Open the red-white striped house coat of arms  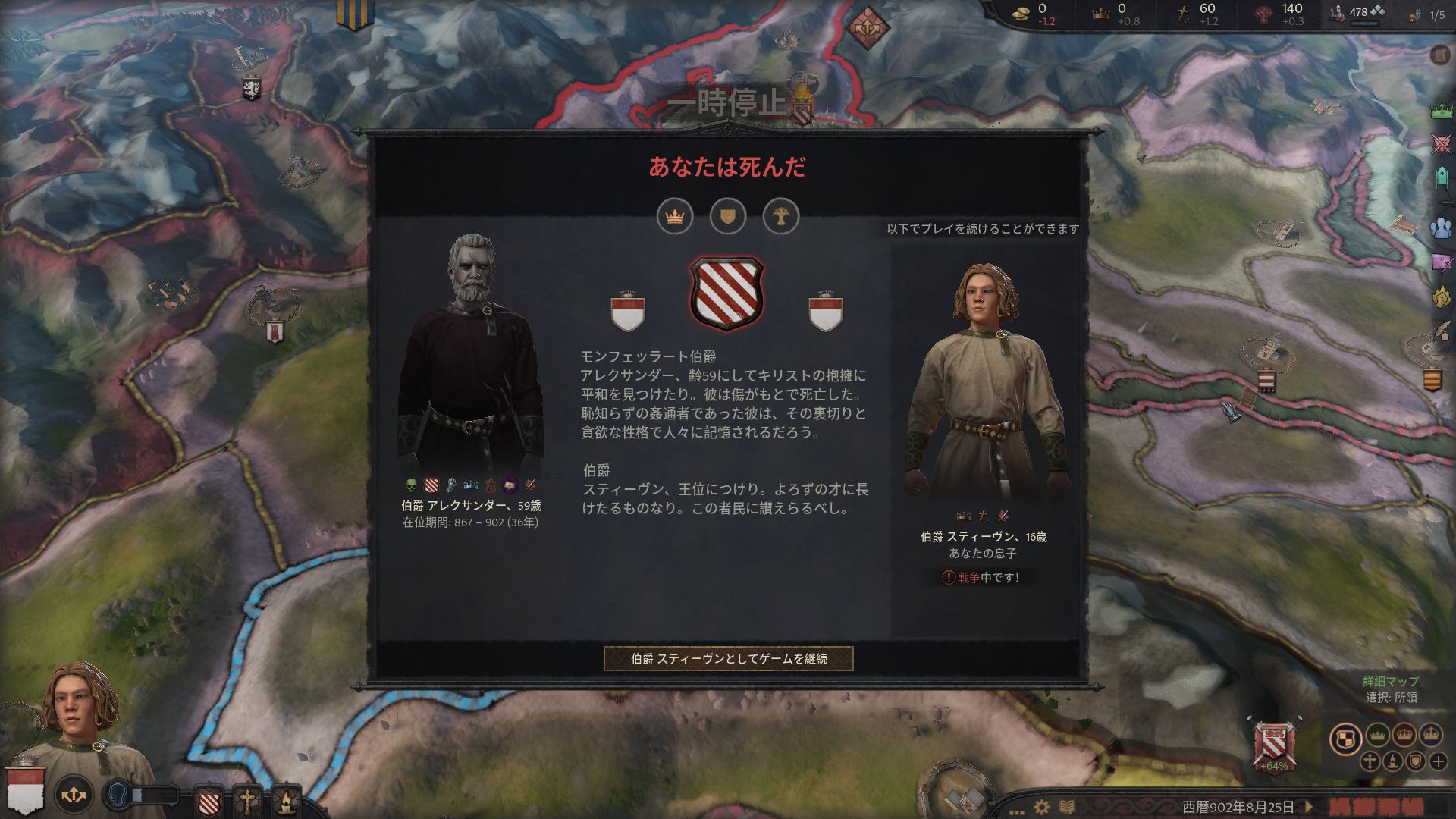tap(726, 293)
